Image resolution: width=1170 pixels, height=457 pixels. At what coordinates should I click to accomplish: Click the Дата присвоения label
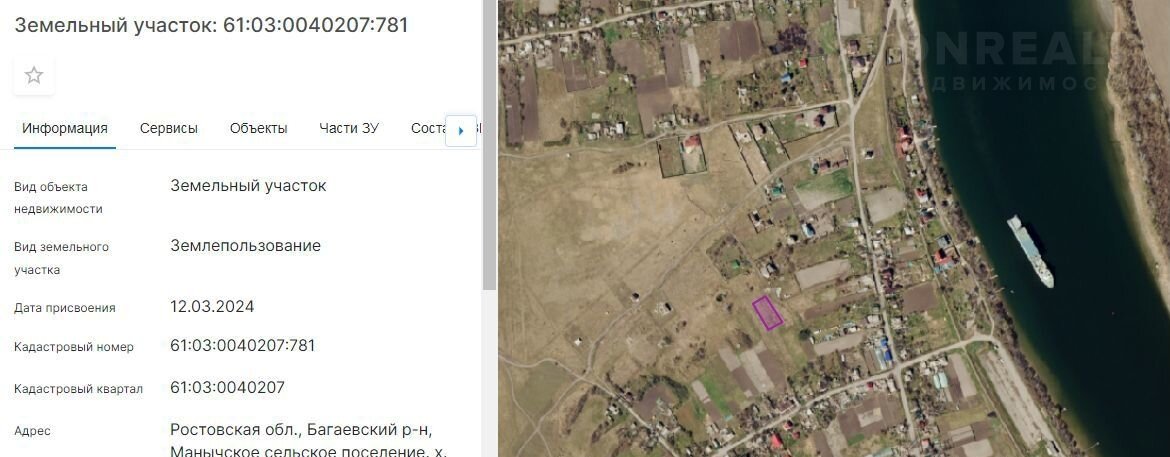(x=65, y=308)
